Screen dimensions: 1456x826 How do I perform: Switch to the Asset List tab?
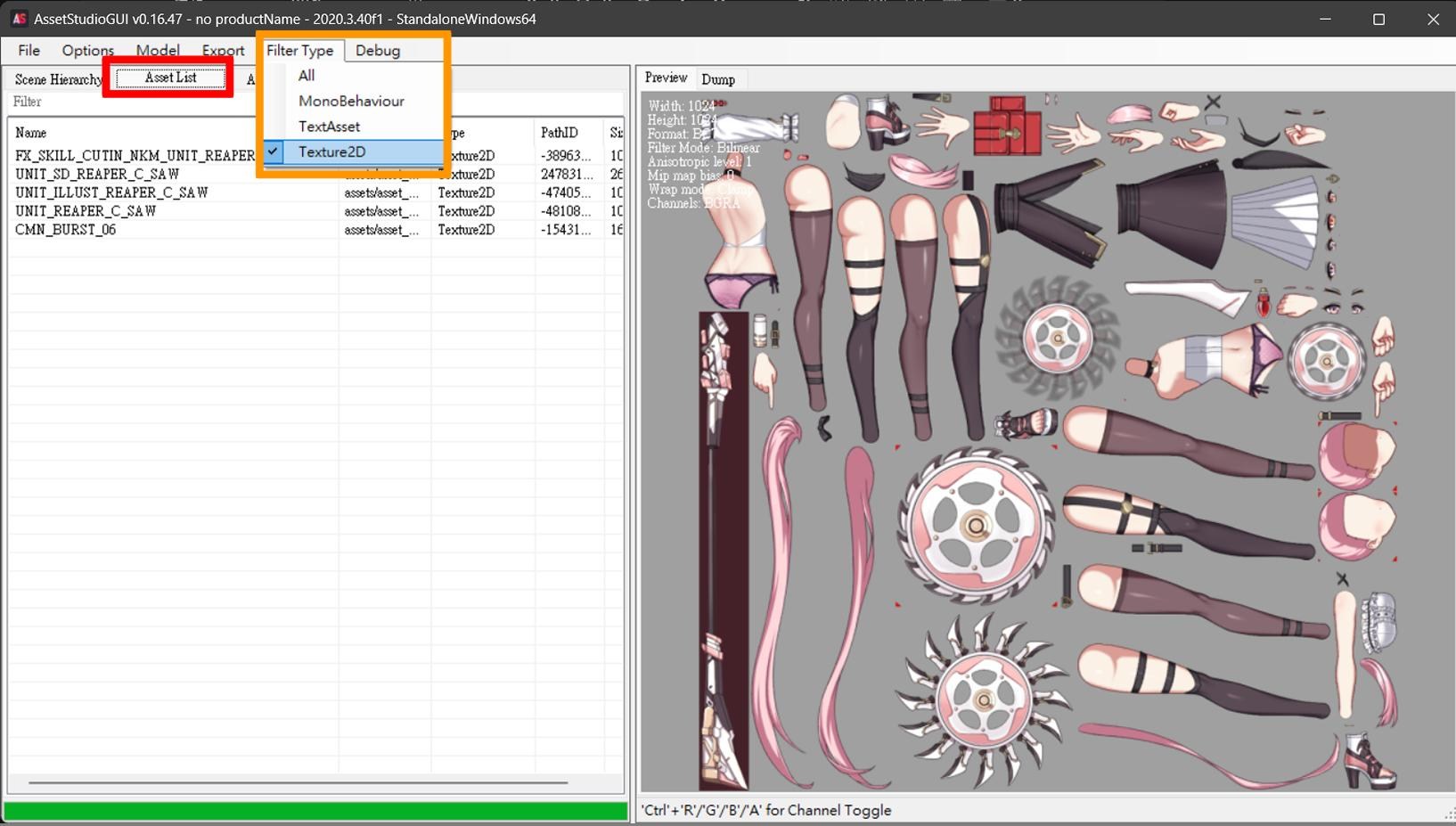[170, 78]
